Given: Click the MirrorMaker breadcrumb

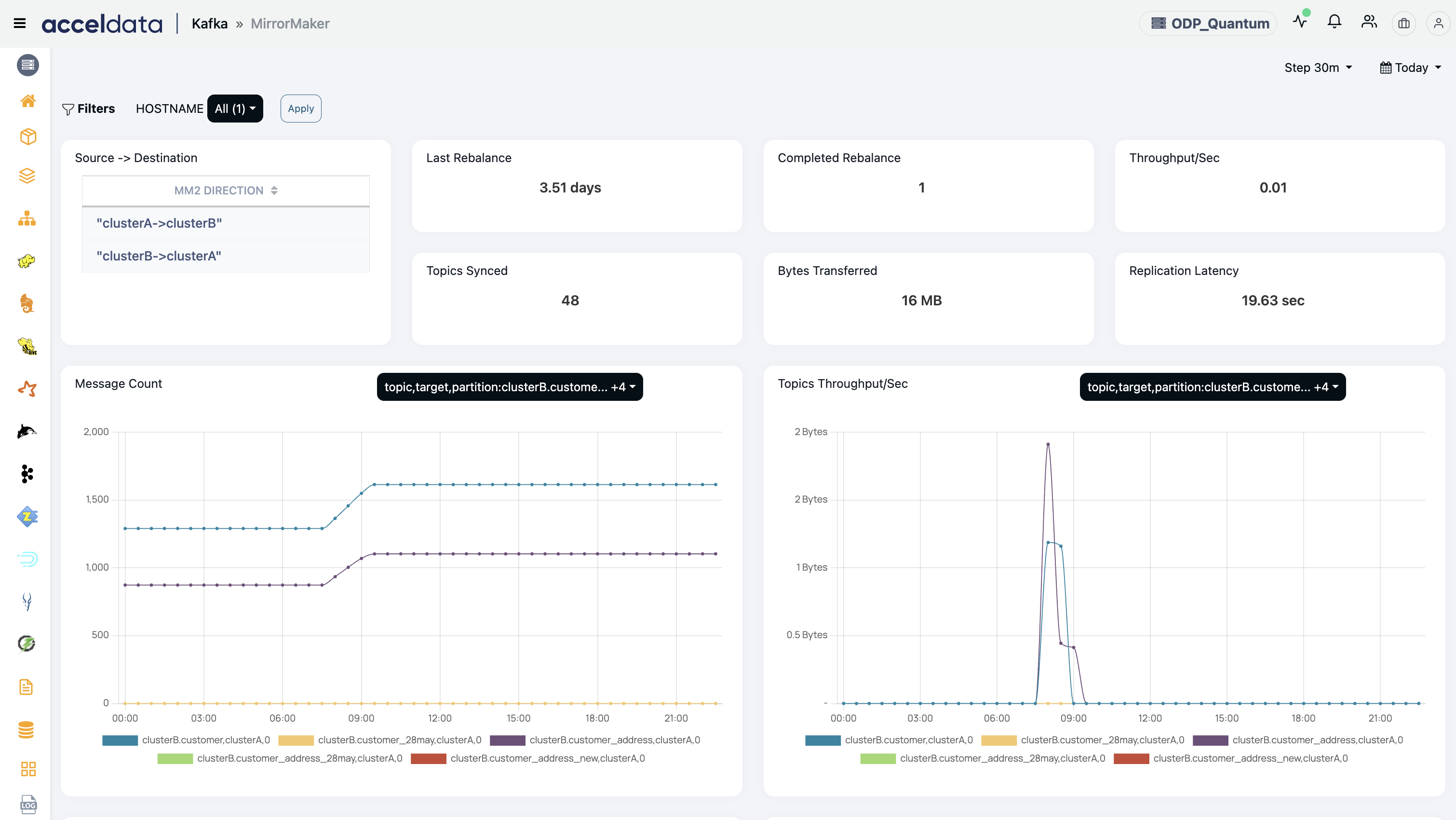Looking at the screenshot, I should (290, 24).
